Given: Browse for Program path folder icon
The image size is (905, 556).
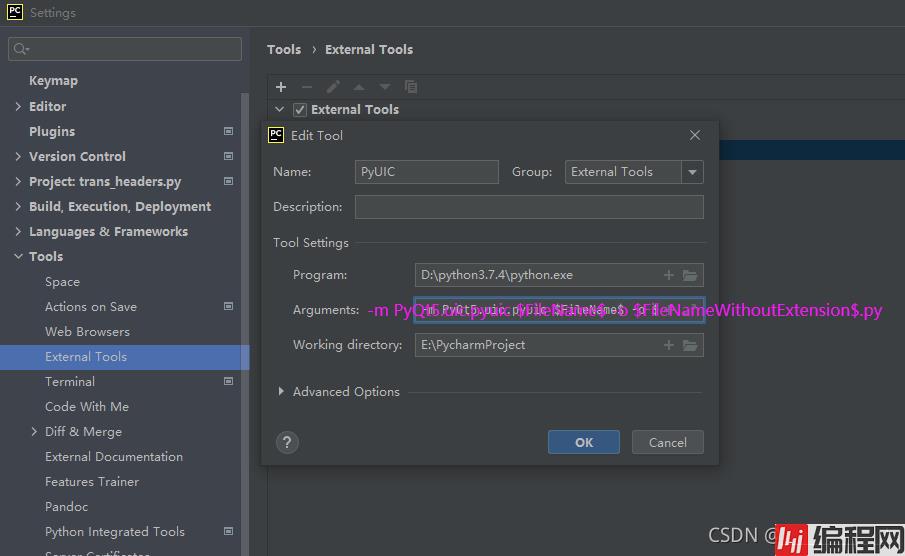Looking at the screenshot, I should point(690,275).
